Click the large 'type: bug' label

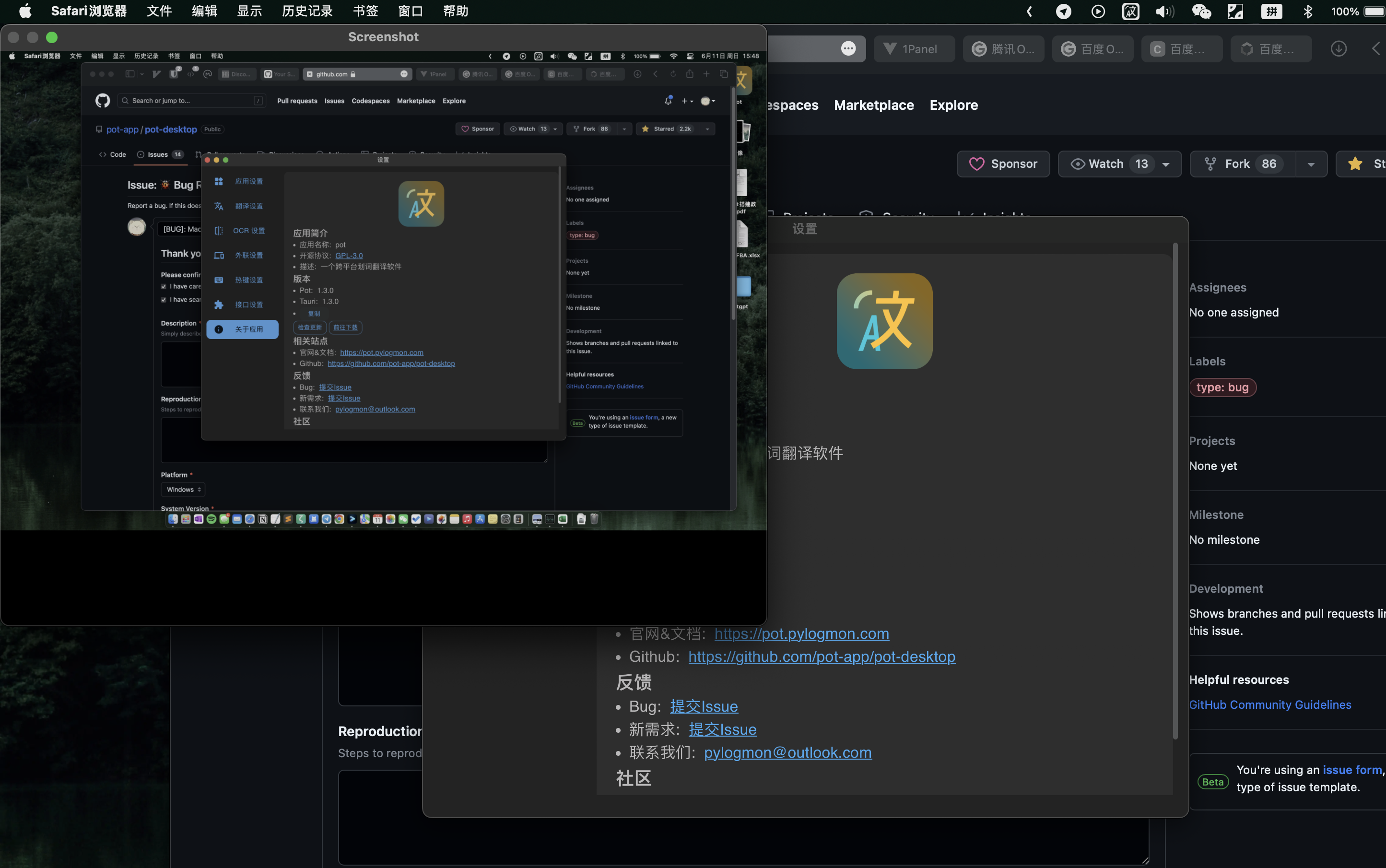(x=1222, y=387)
